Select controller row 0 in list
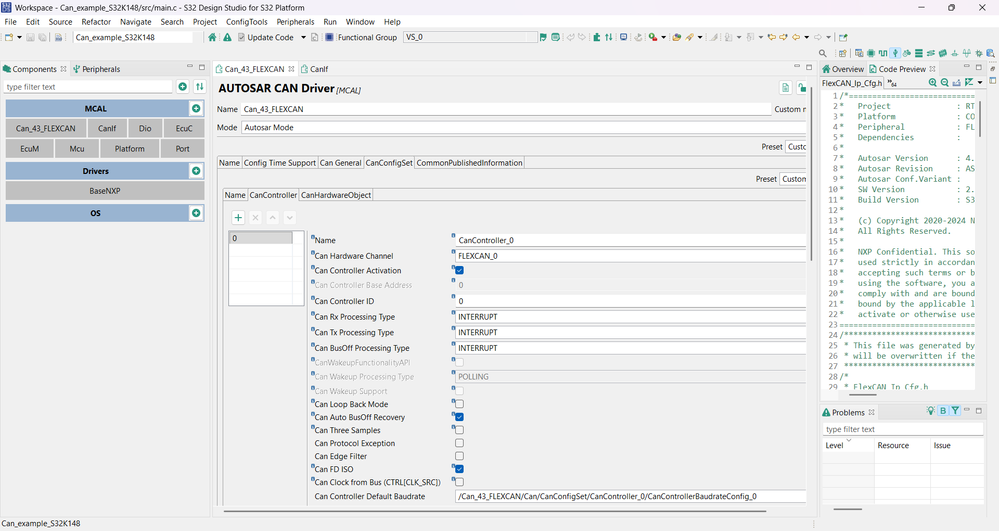The width and height of the screenshot is (999, 531). pyautogui.click(x=261, y=238)
